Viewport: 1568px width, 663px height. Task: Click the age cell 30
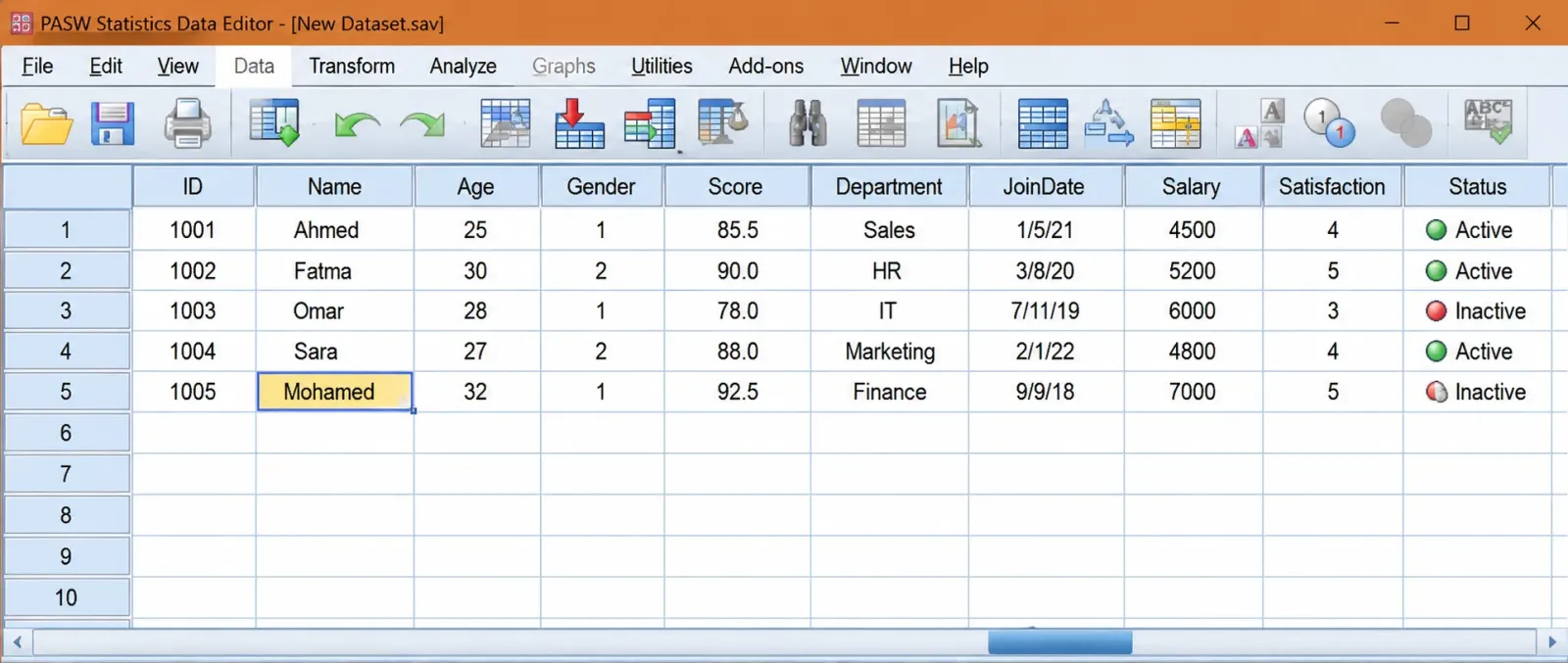(476, 270)
